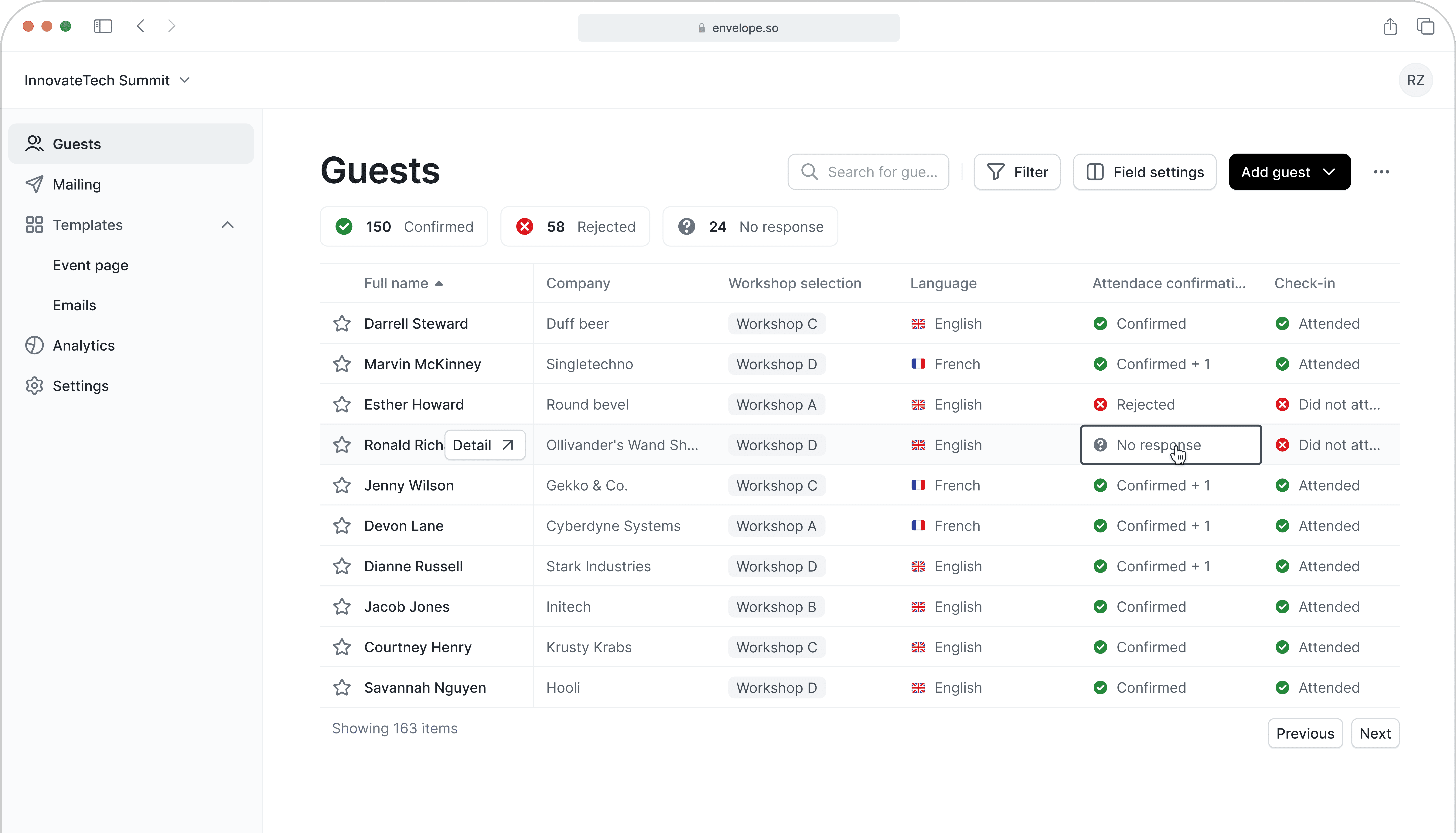Open Analytics from the sidebar
This screenshot has height=833, width=1456.
pos(84,345)
